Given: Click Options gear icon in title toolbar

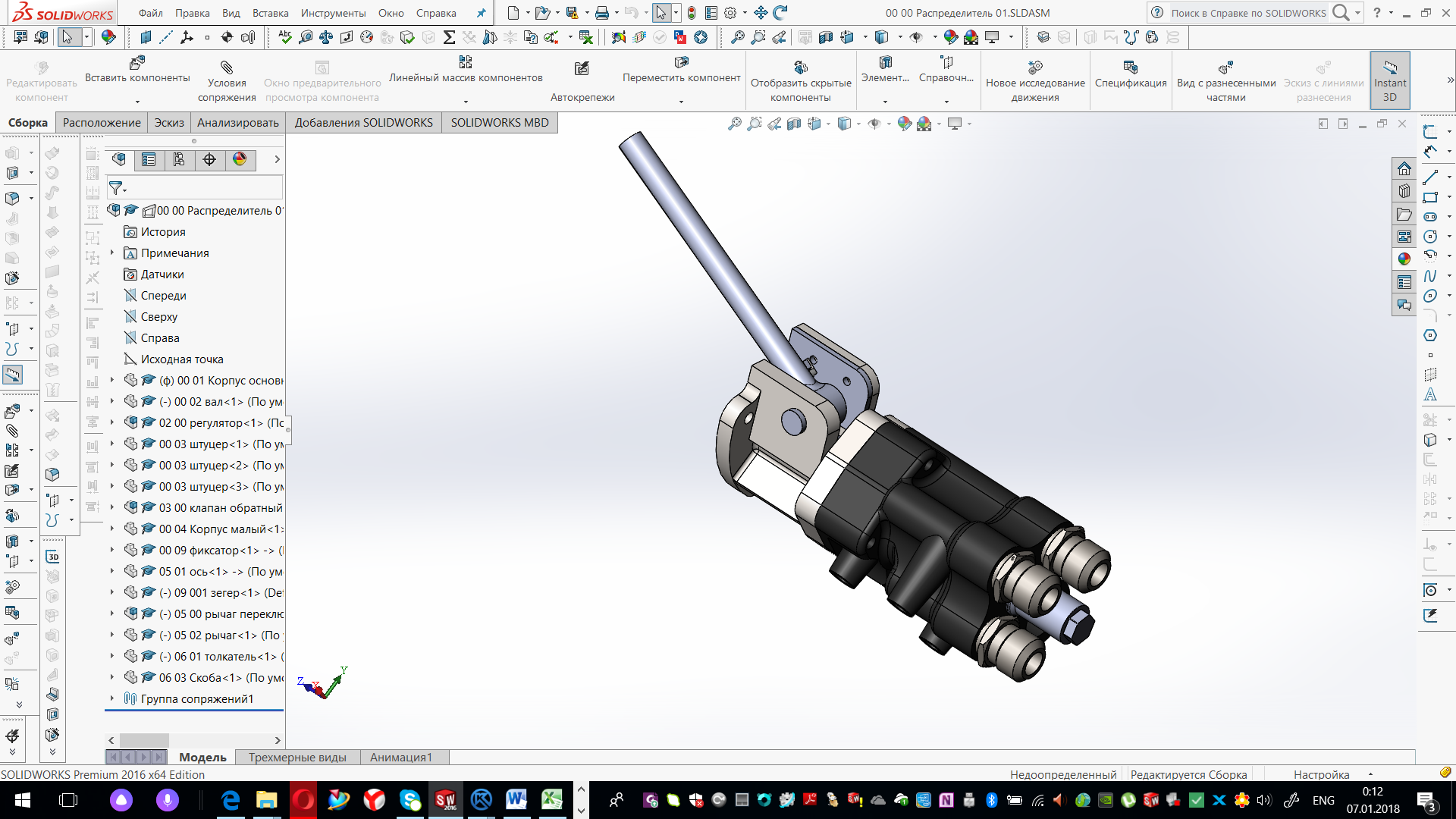Looking at the screenshot, I should point(730,13).
